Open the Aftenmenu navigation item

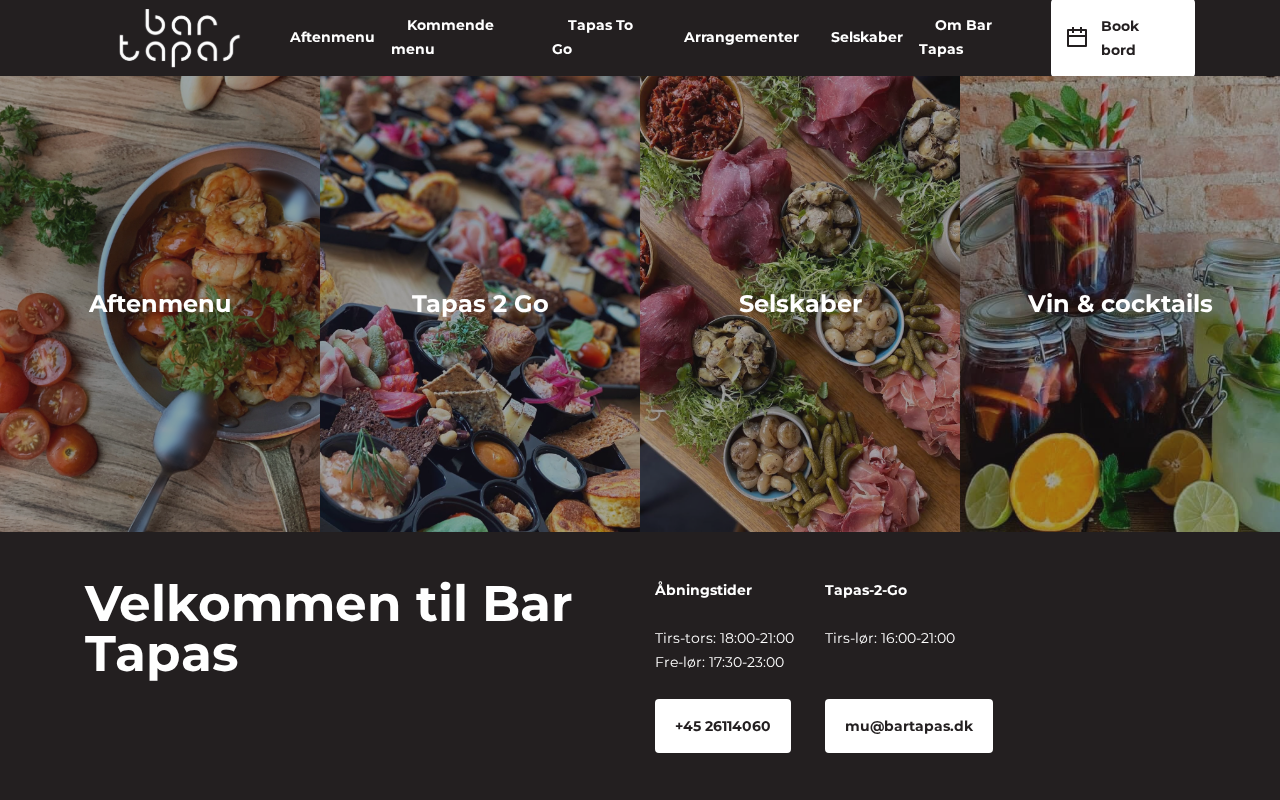click(x=332, y=37)
